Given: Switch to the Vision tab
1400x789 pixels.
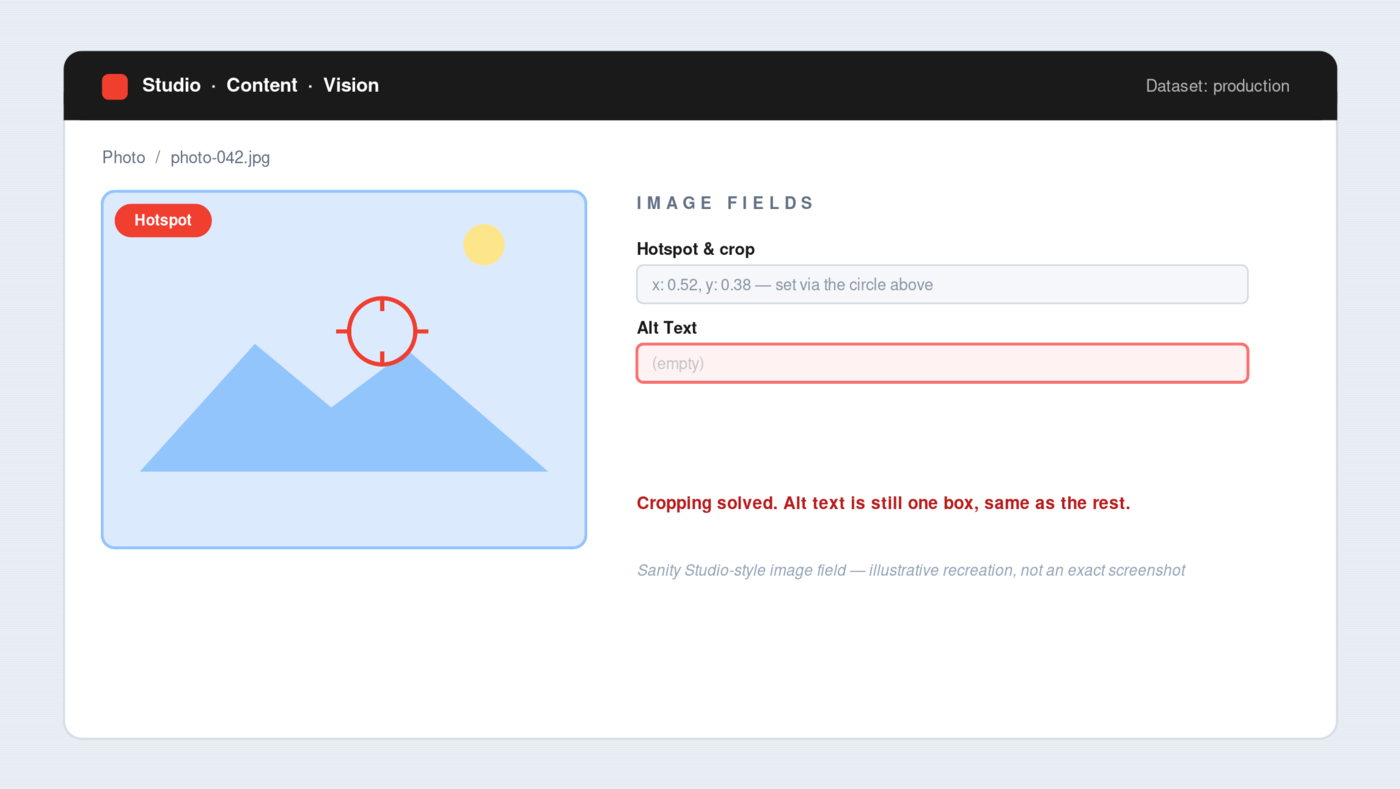Looking at the screenshot, I should (x=351, y=85).
